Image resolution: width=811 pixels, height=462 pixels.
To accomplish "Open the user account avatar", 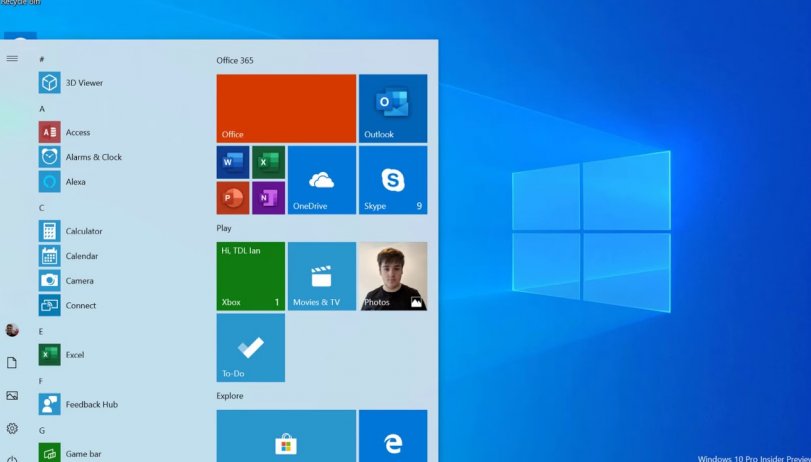I will [12, 330].
